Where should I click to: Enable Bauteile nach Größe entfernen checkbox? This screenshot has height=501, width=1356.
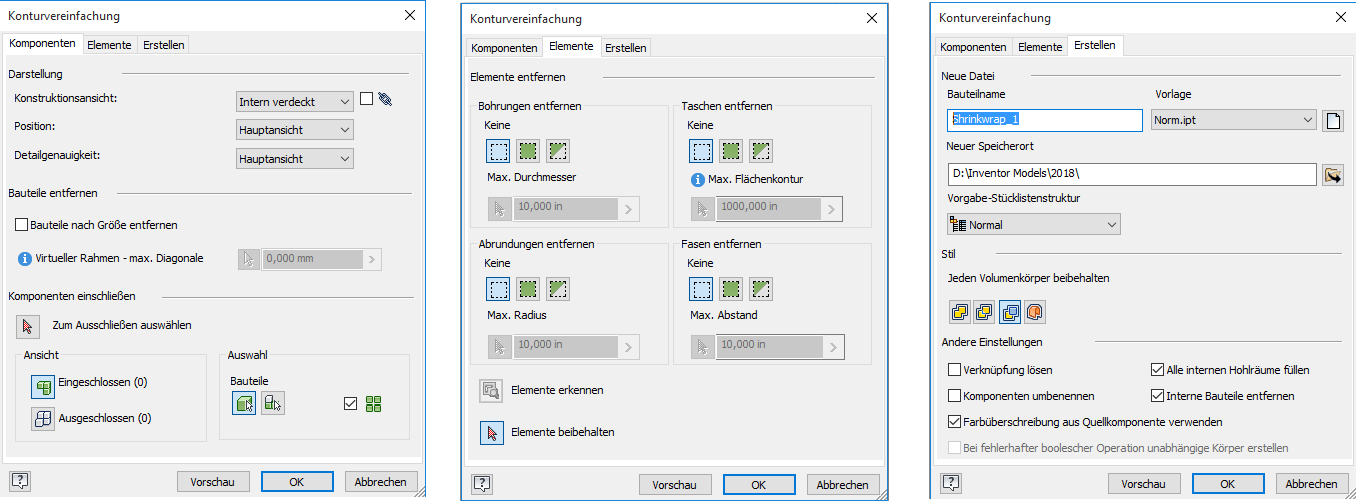(22, 225)
